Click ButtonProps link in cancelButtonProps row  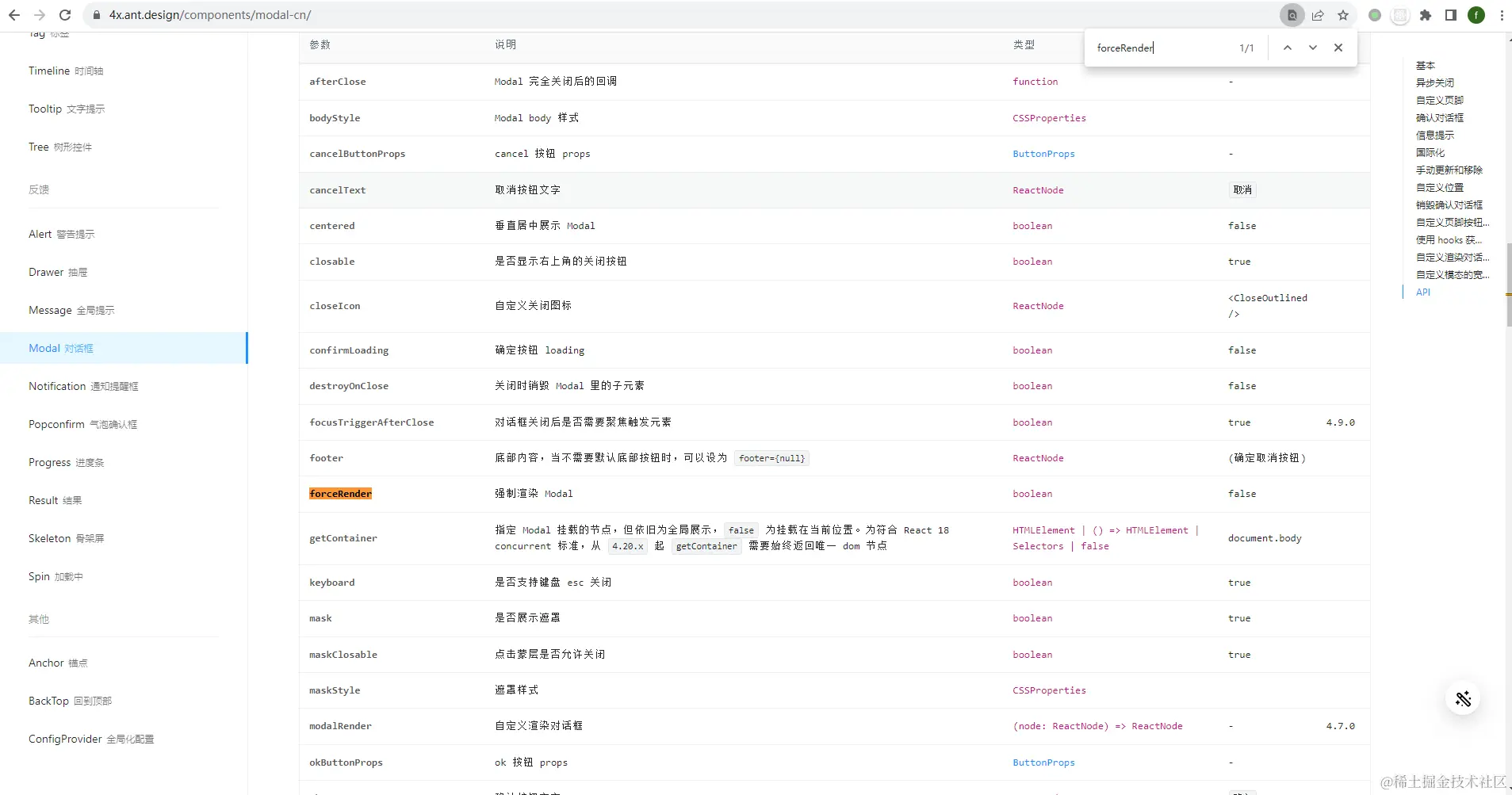[x=1043, y=154]
